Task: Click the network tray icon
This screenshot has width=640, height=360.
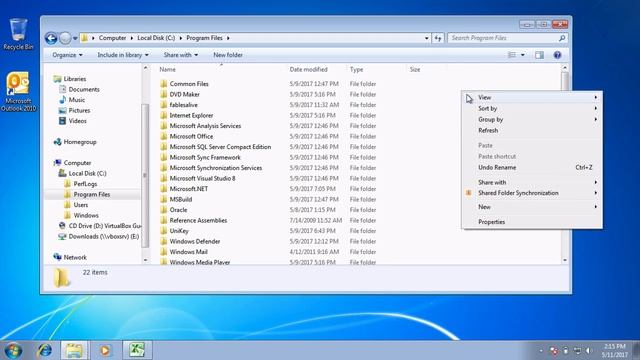Action: pyautogui.click(x=577, y=351)
